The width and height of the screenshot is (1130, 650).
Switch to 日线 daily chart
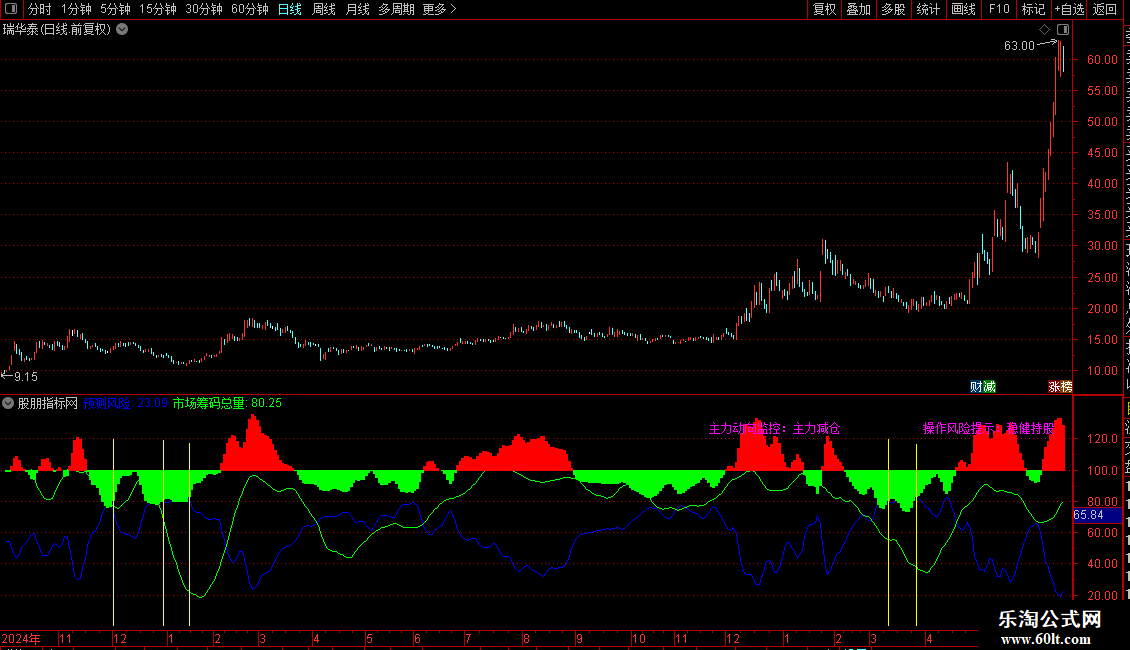tap(290, 9)
